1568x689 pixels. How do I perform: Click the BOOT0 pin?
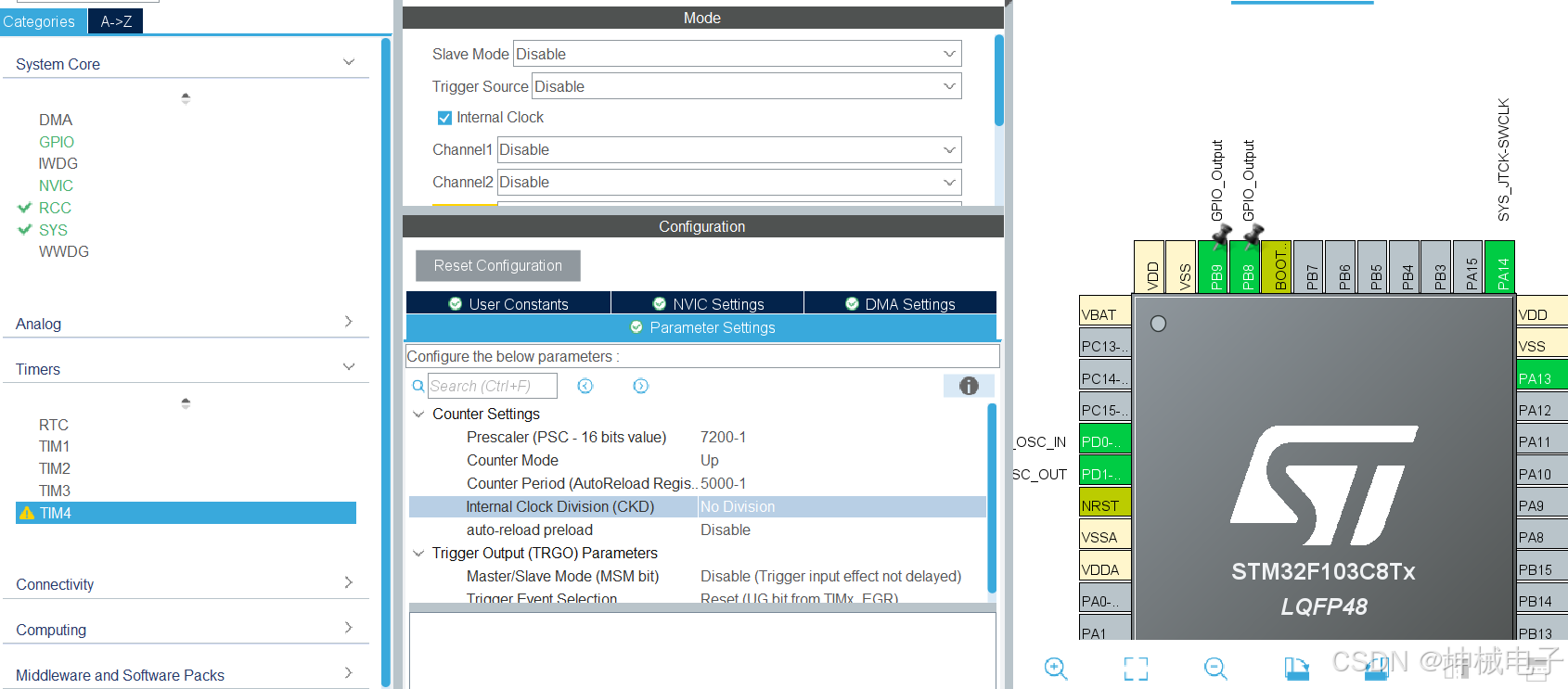point(1277,266)
